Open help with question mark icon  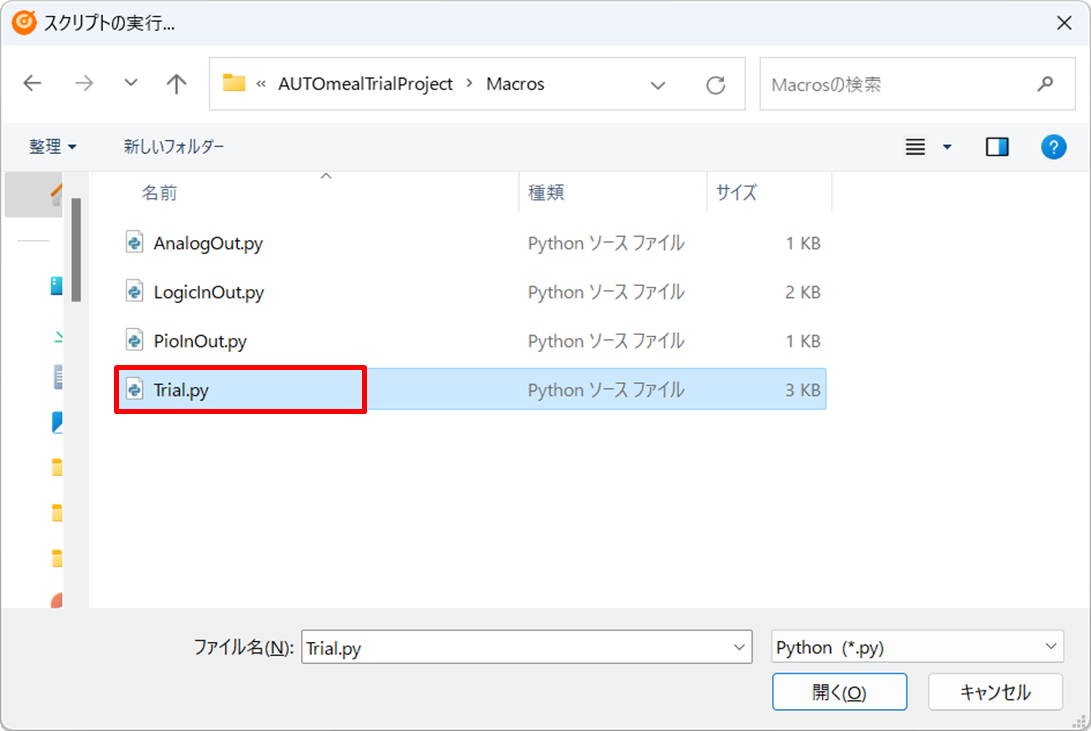click(1053, 147)
